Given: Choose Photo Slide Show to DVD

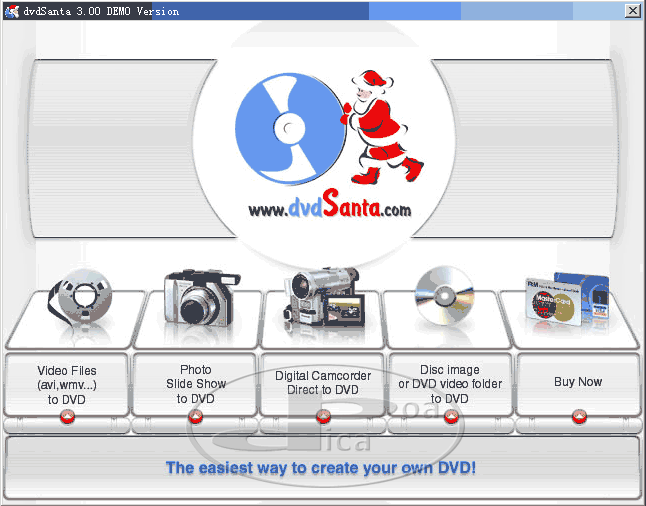Looking at the screenshot, I should pyautogui.click(x=196, y=384).
